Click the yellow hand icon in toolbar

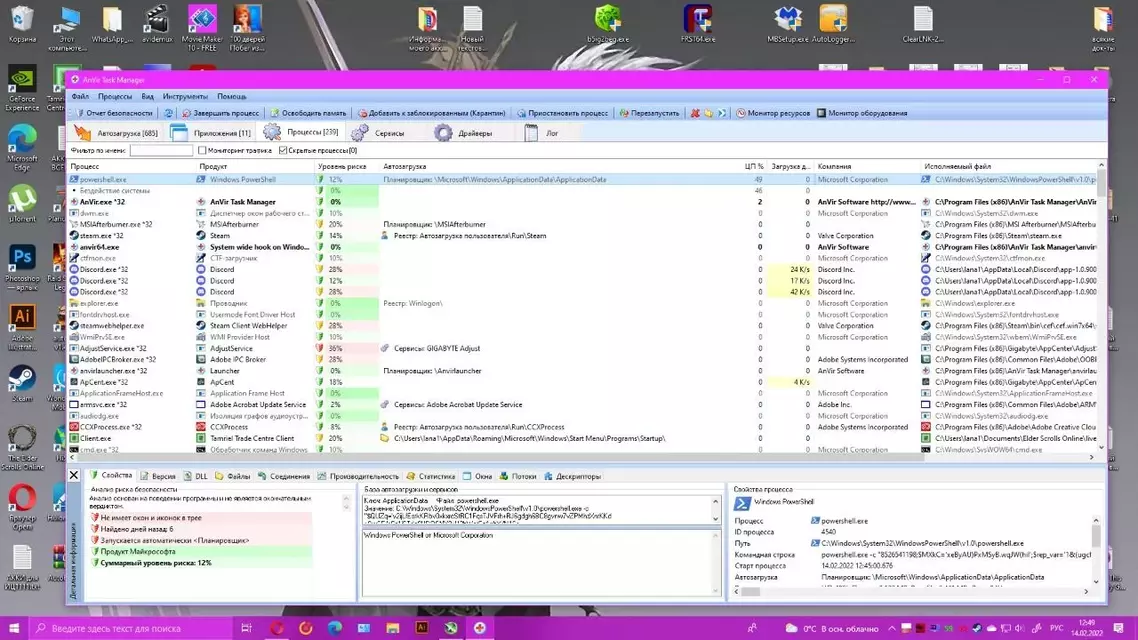point(708,113)
